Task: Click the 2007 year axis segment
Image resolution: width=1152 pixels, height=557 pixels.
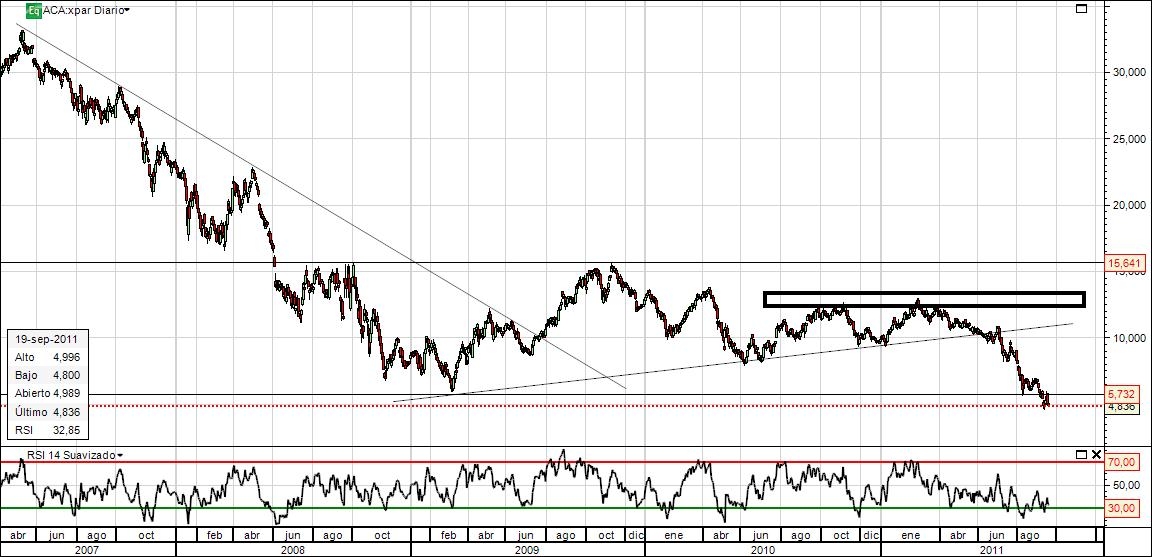Action: tap(87, 549)
